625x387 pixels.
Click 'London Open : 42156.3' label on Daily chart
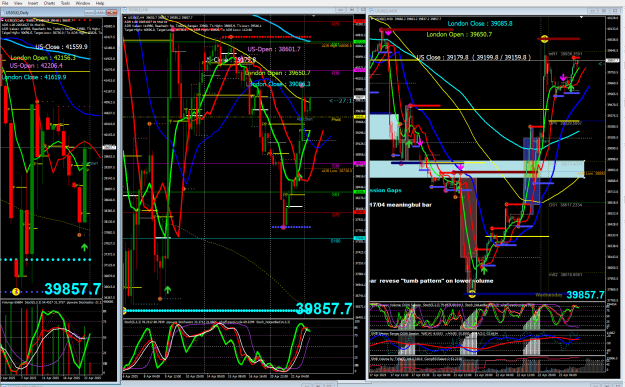(x=43, y=58)
